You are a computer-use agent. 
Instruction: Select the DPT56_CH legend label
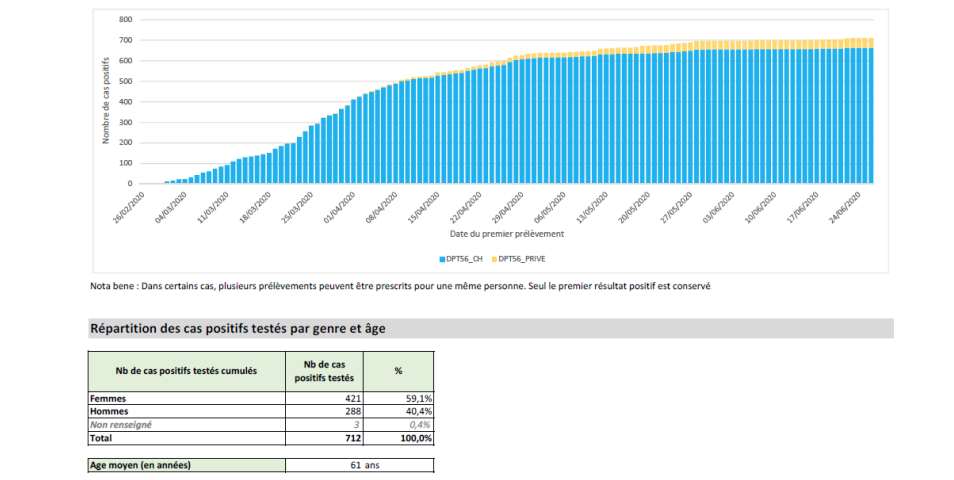(x=466, y=259)
